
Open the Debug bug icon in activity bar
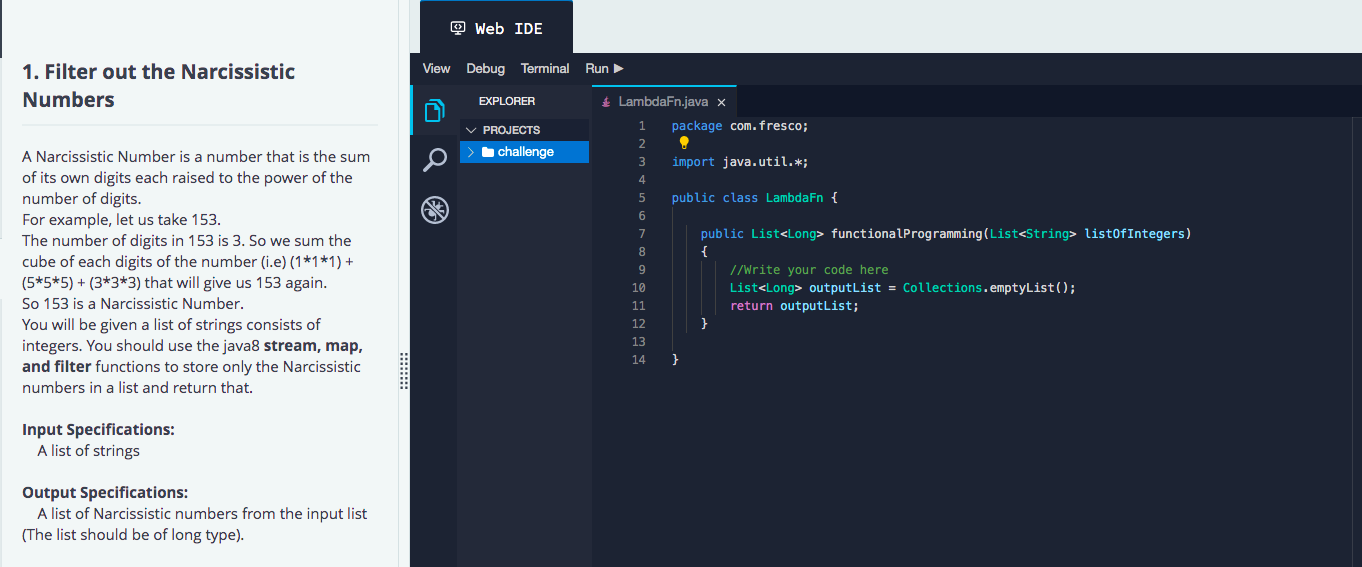pos(434,209)
